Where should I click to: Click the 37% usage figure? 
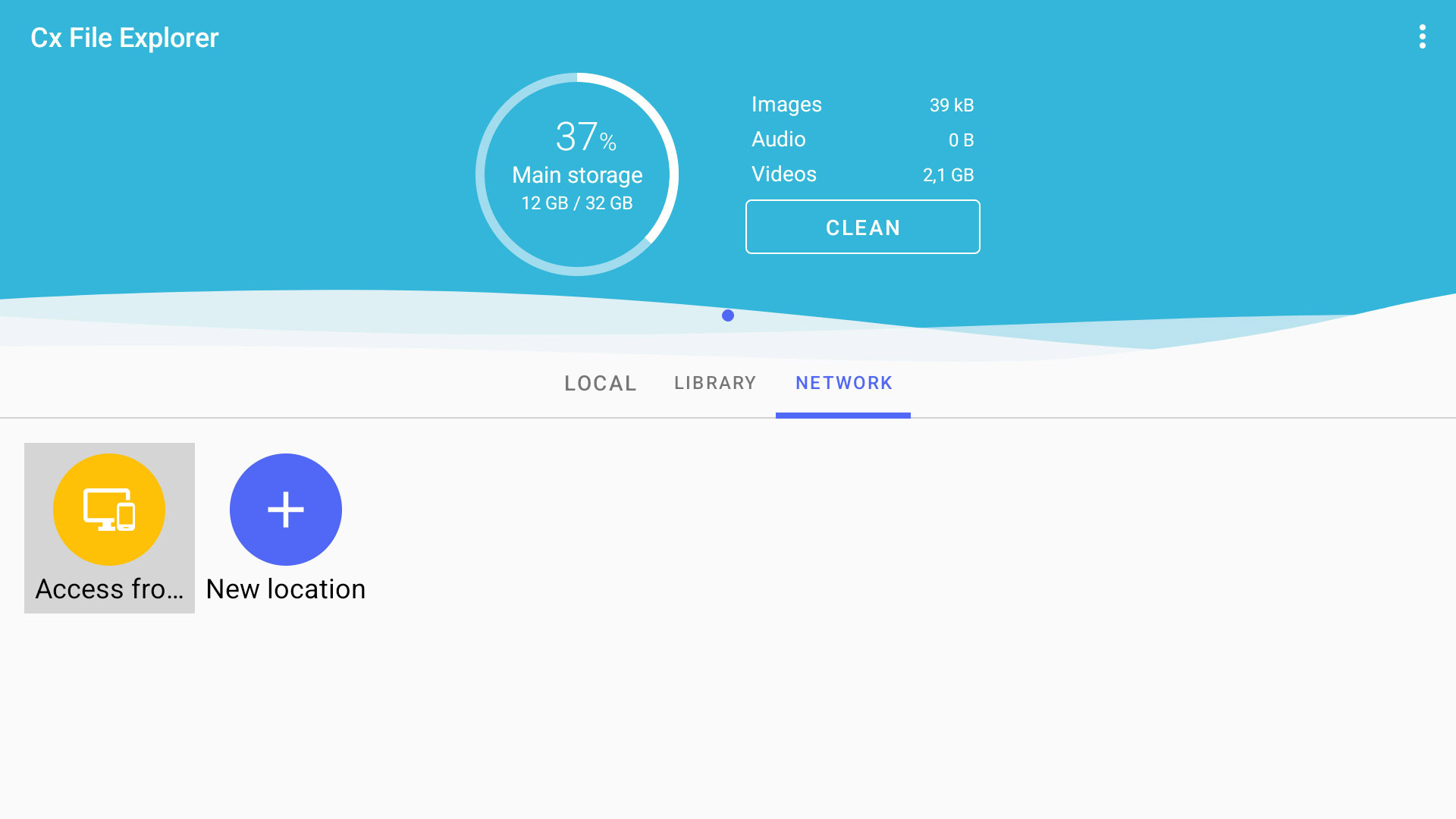coord(585,137)
